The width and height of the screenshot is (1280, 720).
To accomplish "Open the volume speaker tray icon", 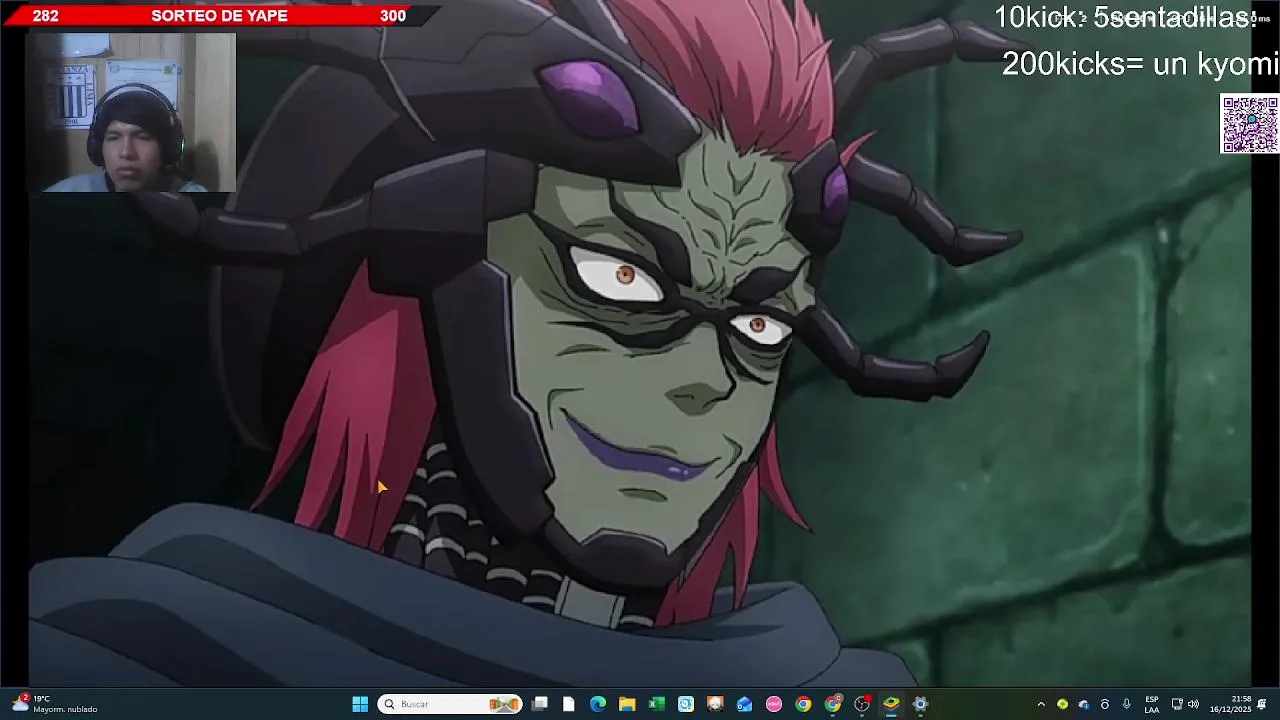I will [1193, 704].
